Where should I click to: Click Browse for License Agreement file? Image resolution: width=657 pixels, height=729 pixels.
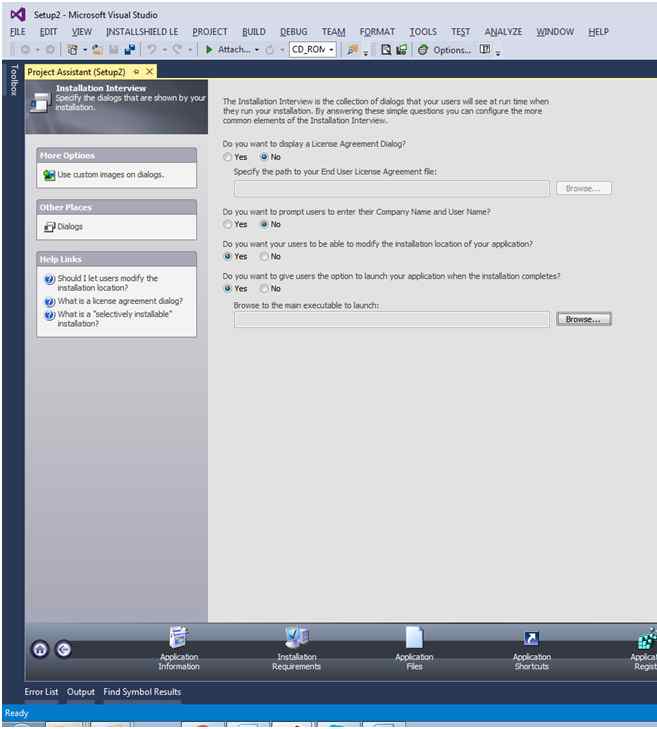click(584, 188)
